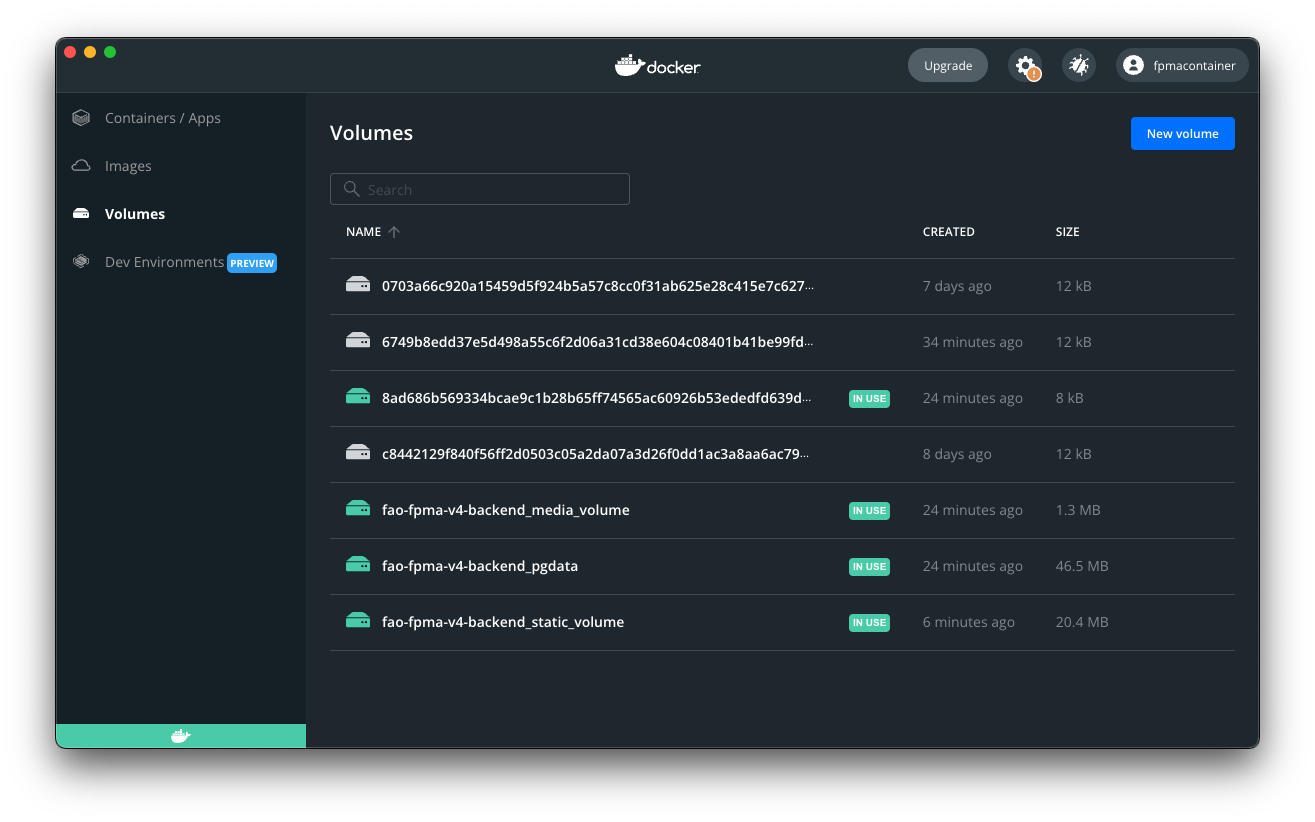Viewport: 1315px width, 822px height.
Task: Select Volumes in the sidebar
Action: click(135, 214)
